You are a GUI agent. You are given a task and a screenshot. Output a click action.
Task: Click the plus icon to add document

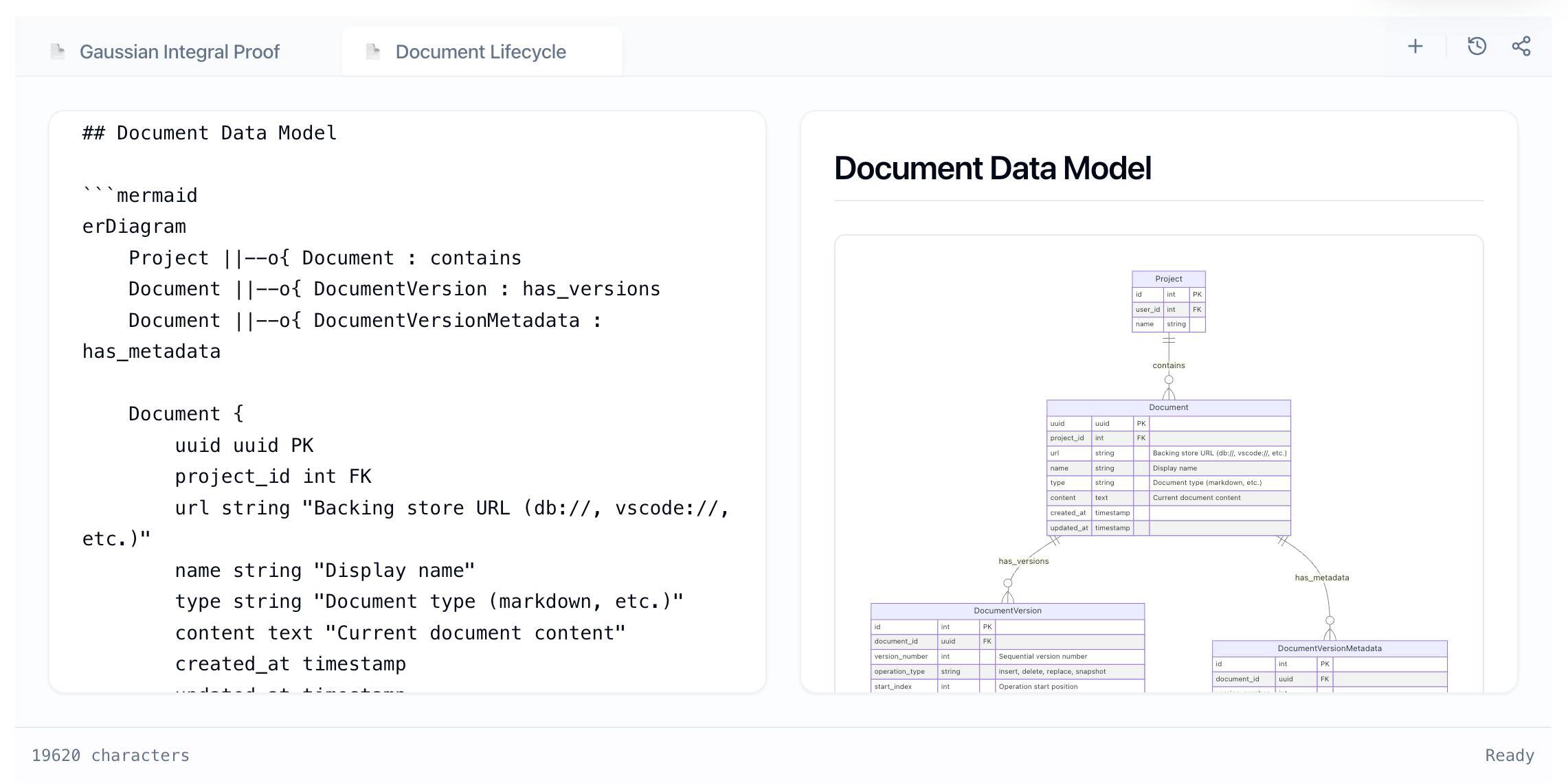[1415, 47]
